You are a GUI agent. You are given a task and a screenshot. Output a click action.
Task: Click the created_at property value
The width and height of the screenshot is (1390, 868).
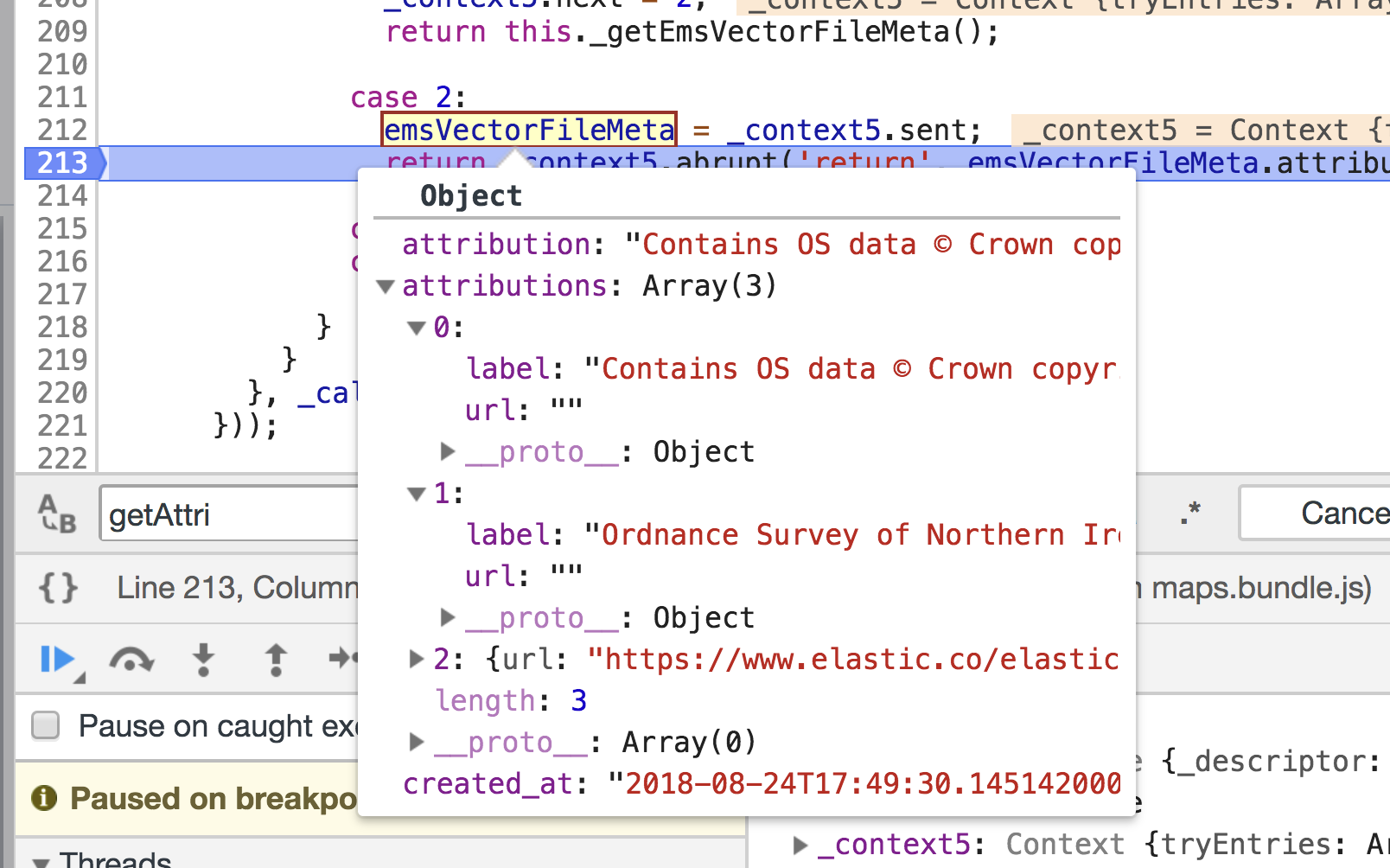[864, 784]
